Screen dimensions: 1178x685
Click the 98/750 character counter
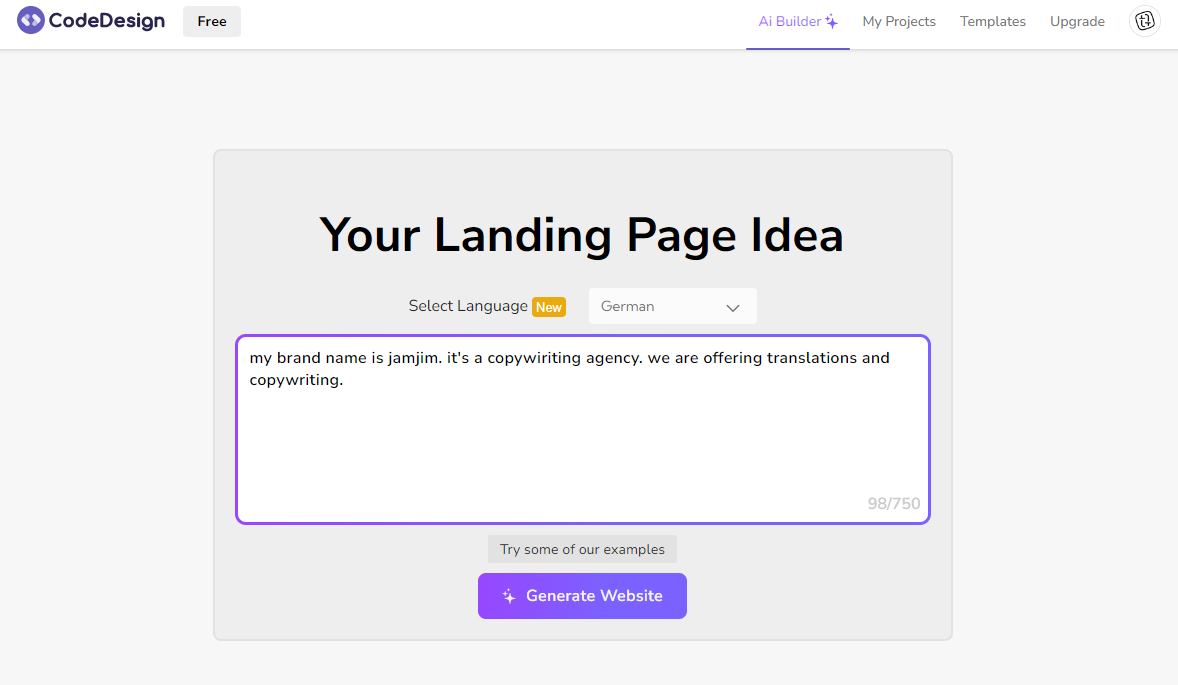(x=894, y=504)
